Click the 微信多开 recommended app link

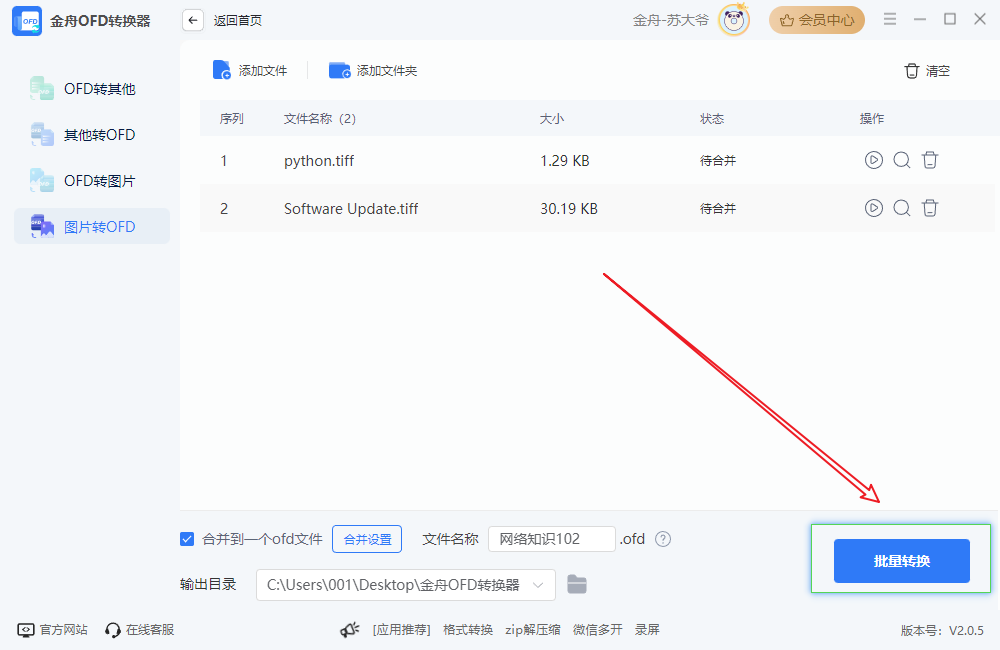tap(598, 630)
